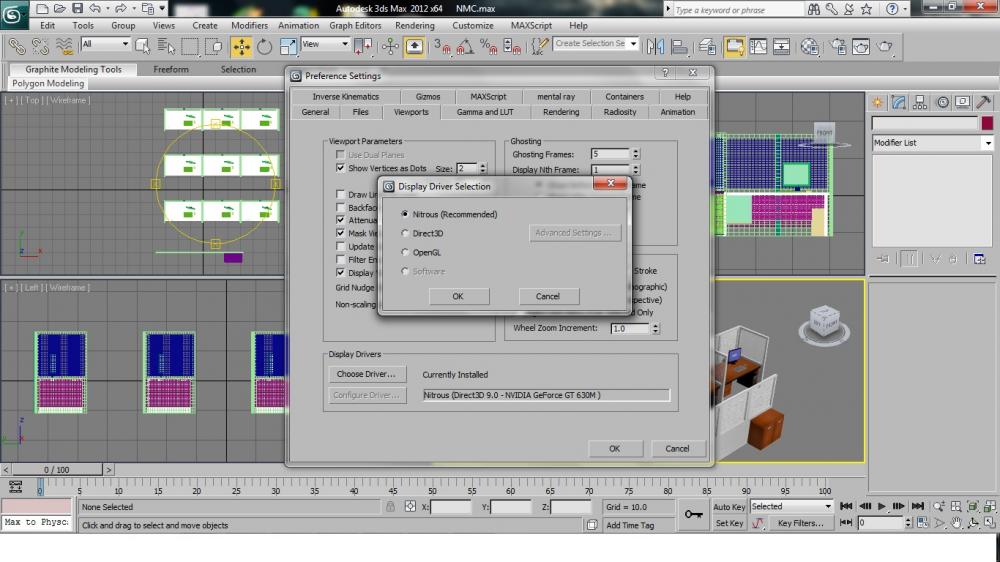Toggle the Update checkbox in Viewport Parameters
Screen dimensions: 1000x562
pos(340,246)
